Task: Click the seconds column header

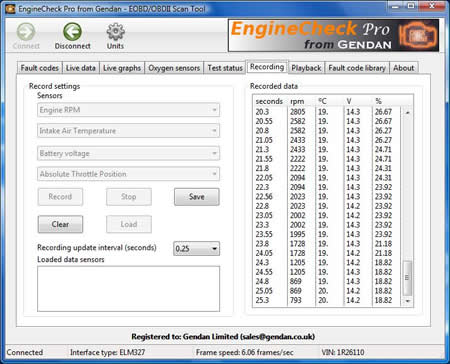Action: click(269, 101)
